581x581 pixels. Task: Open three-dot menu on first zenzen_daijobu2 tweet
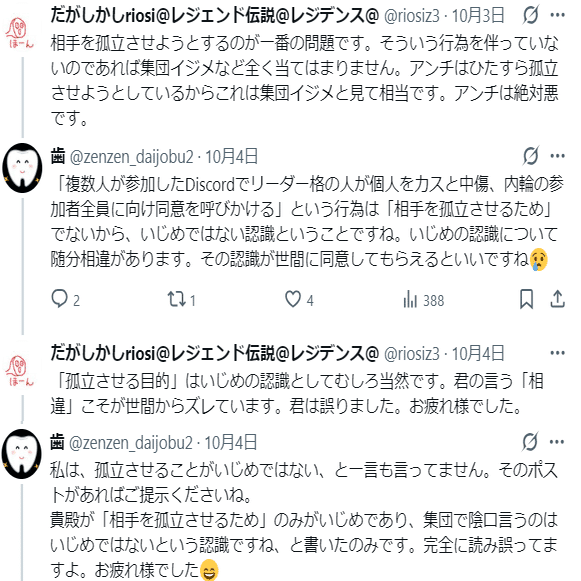[558, 156]
